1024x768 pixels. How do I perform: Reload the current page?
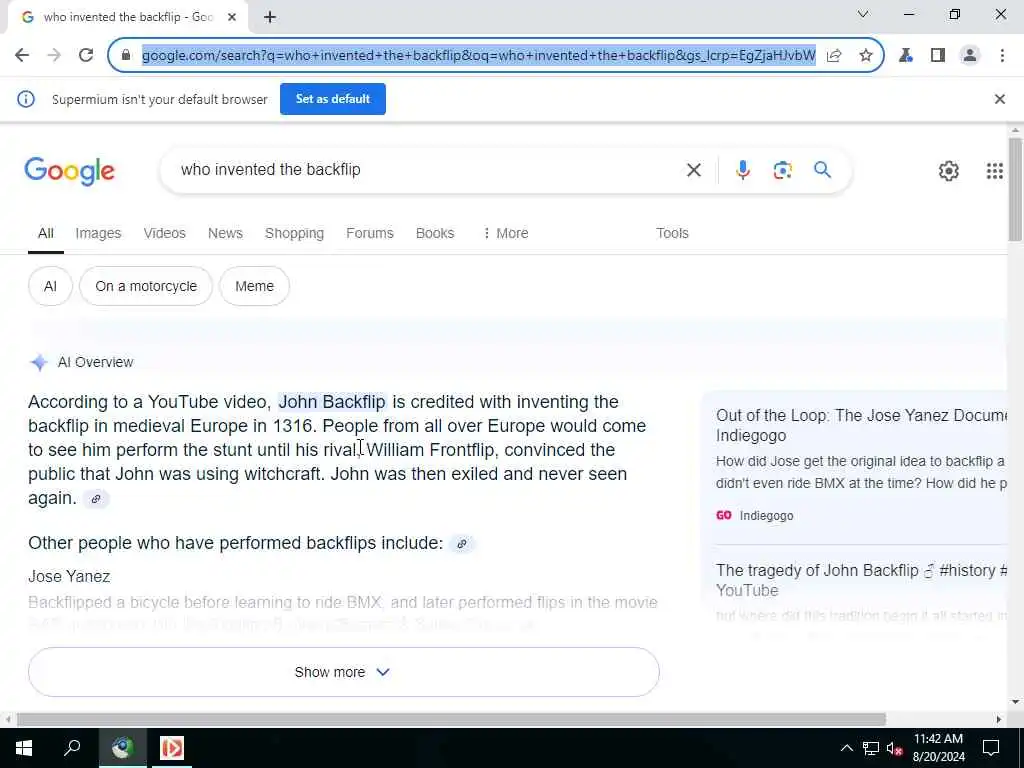click(x=86, y=56)
